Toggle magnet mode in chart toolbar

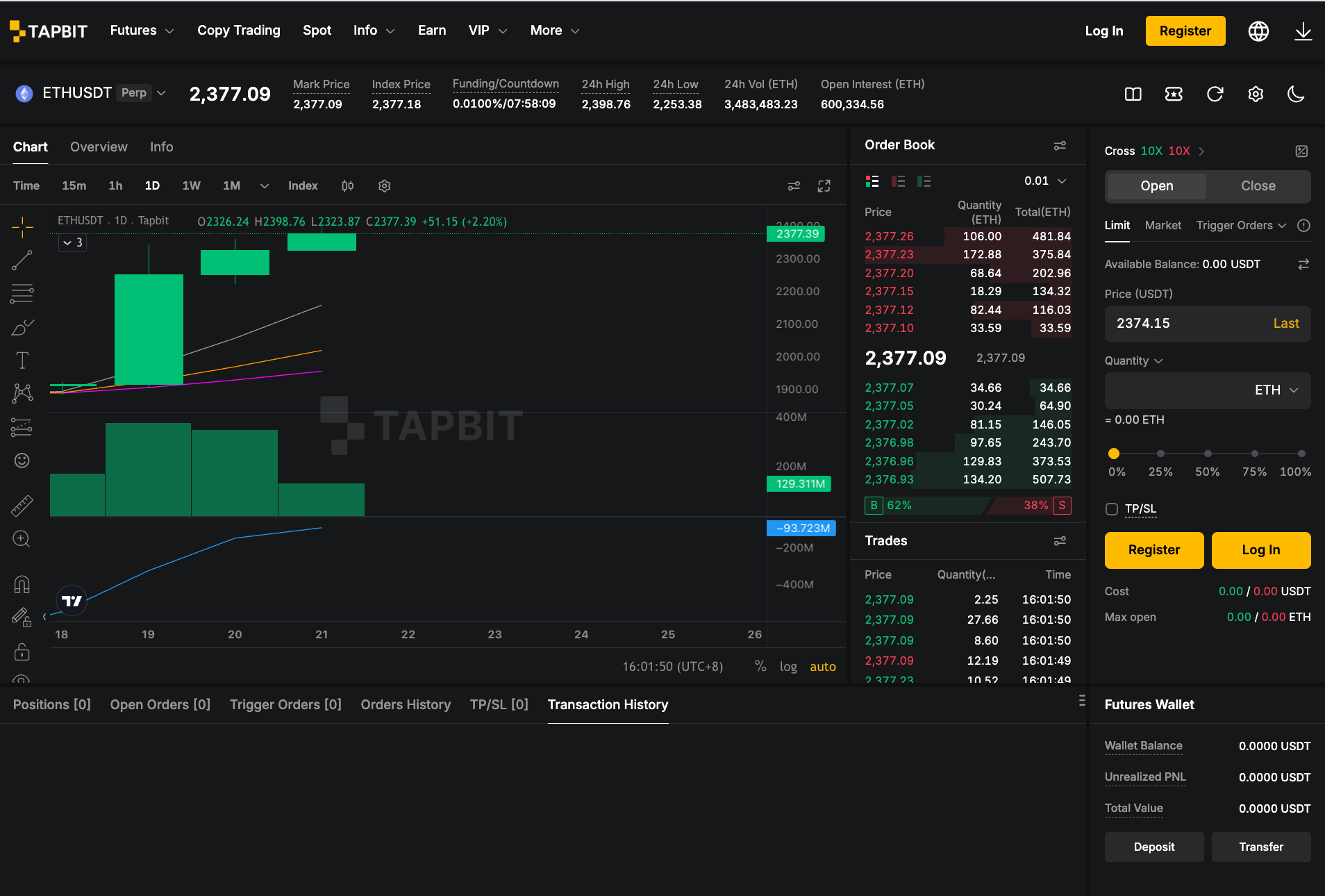(22, 584)
